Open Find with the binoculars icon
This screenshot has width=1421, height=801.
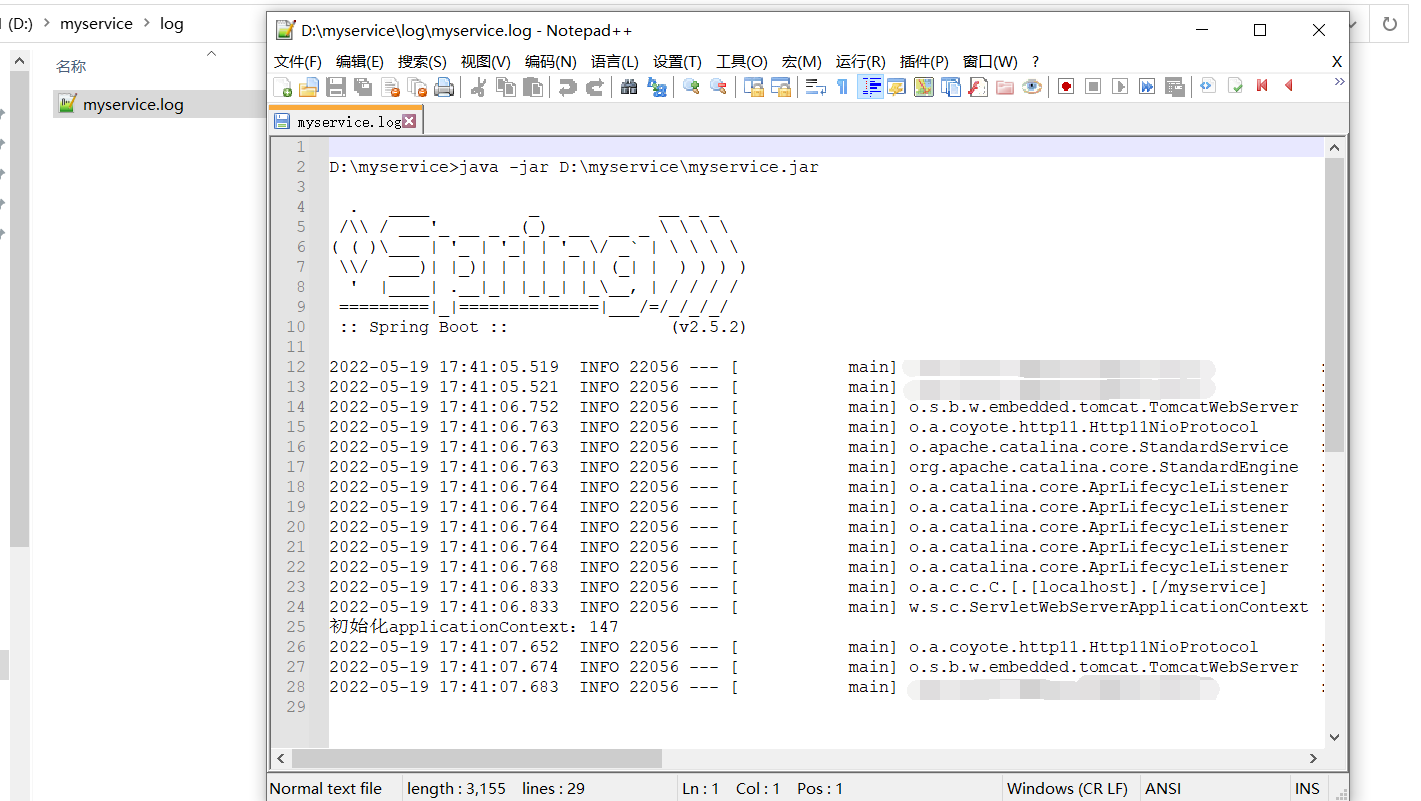click(629, 87)
